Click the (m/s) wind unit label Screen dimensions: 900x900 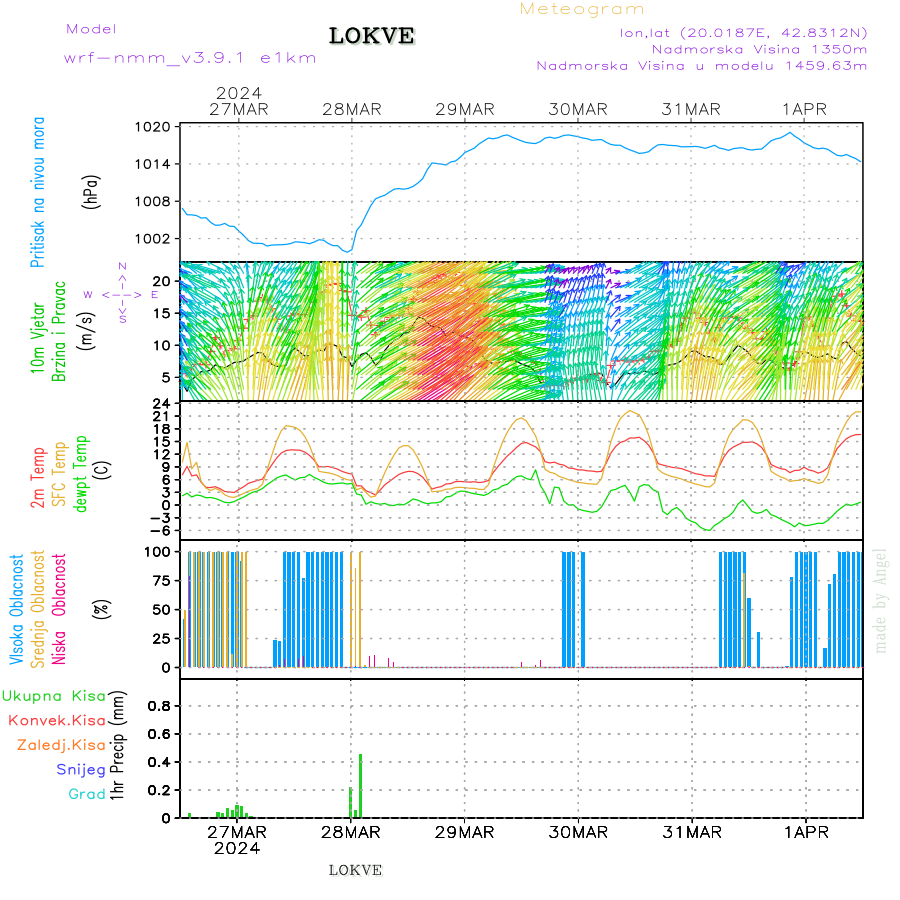(87, 331)
